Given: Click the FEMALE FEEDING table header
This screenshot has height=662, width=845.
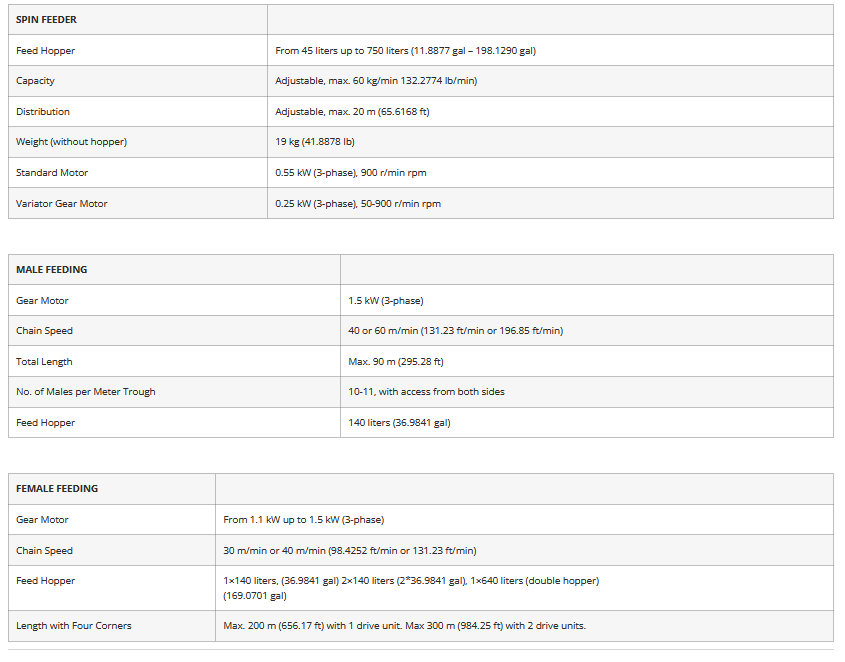Looking at the screenshot, I should click(56, 489).
